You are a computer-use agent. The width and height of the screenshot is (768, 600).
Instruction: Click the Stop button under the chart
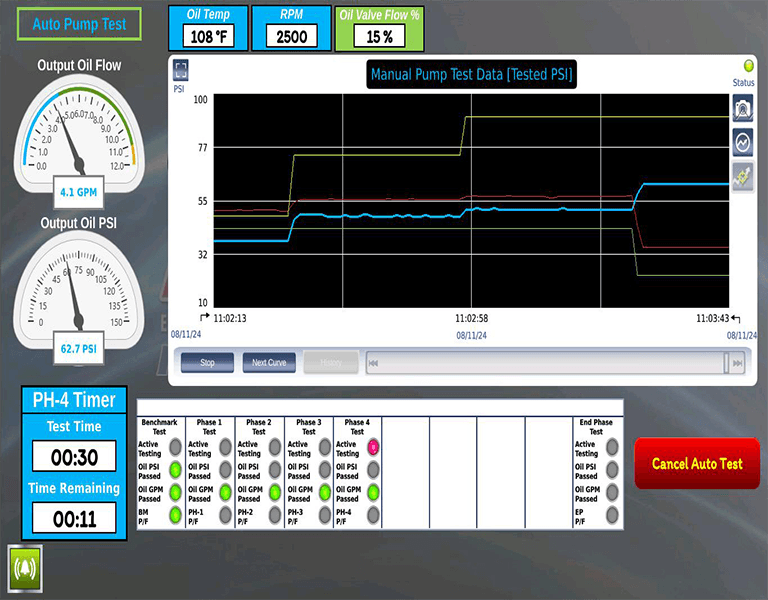[x=207, y=362]
